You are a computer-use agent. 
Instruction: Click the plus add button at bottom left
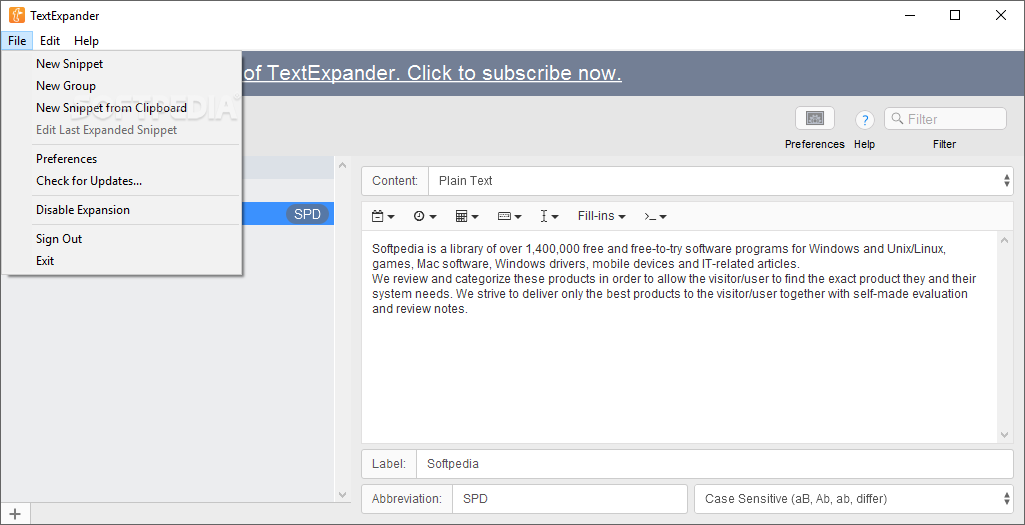click(x=15, y=514)
